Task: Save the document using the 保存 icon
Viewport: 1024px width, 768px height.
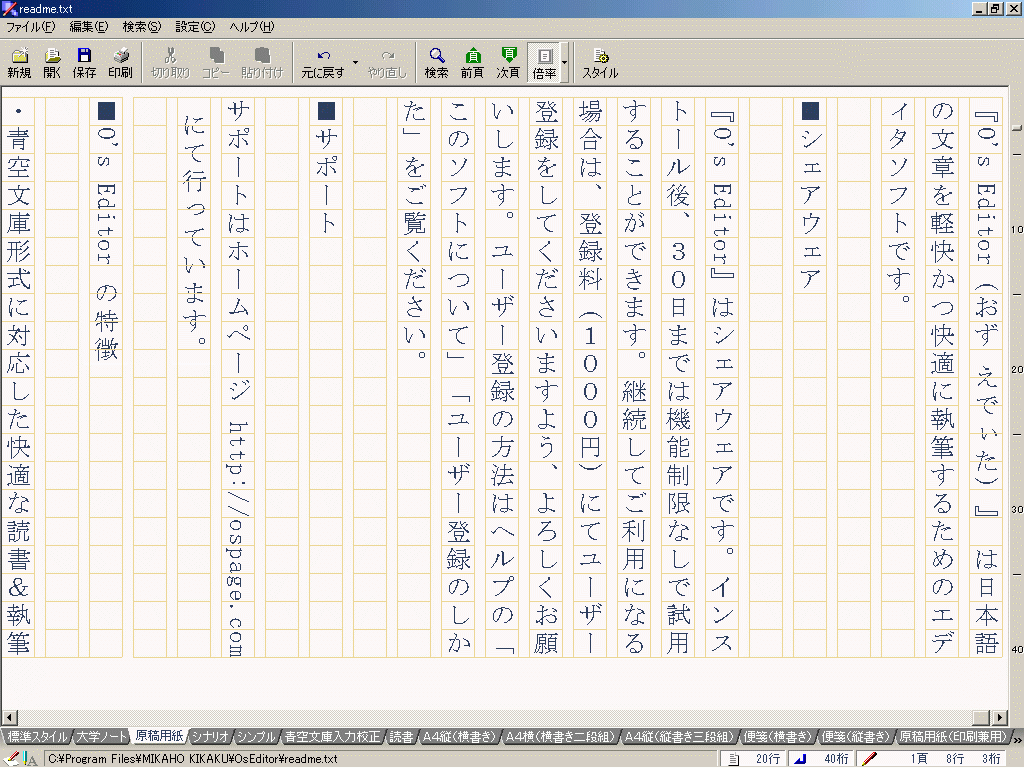Action: tap(85, 62)
